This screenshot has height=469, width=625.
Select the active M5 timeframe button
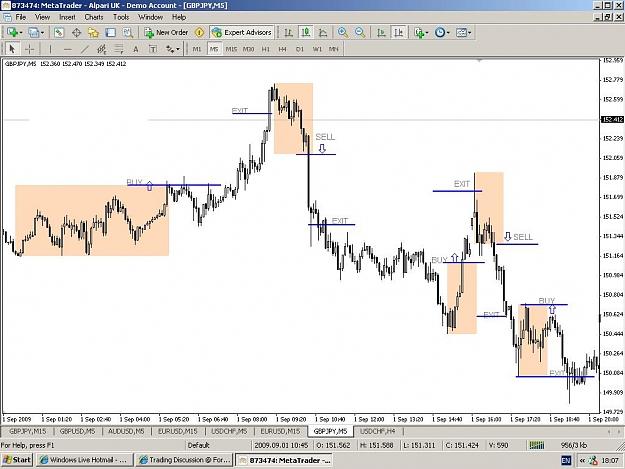click(x=214, y=49)
